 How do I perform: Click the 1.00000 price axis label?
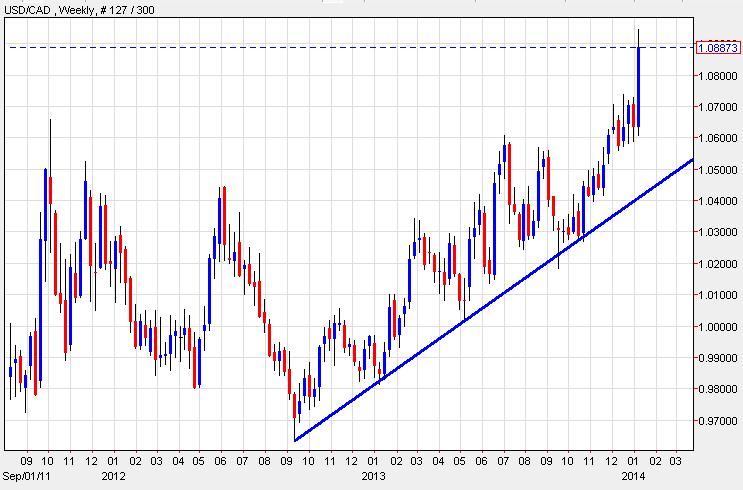pyautogui.click(x=718, y=327)
